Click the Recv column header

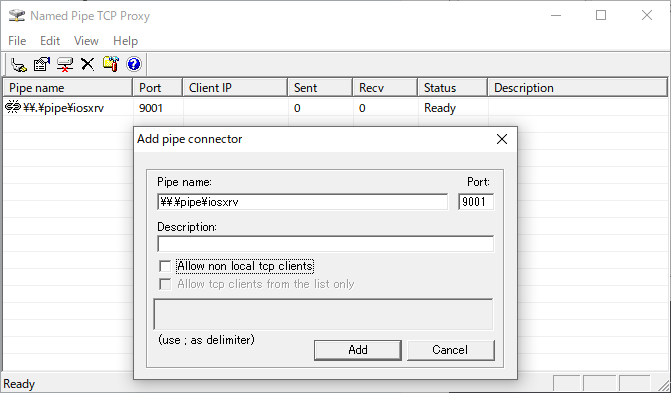(x=385, y=88)
